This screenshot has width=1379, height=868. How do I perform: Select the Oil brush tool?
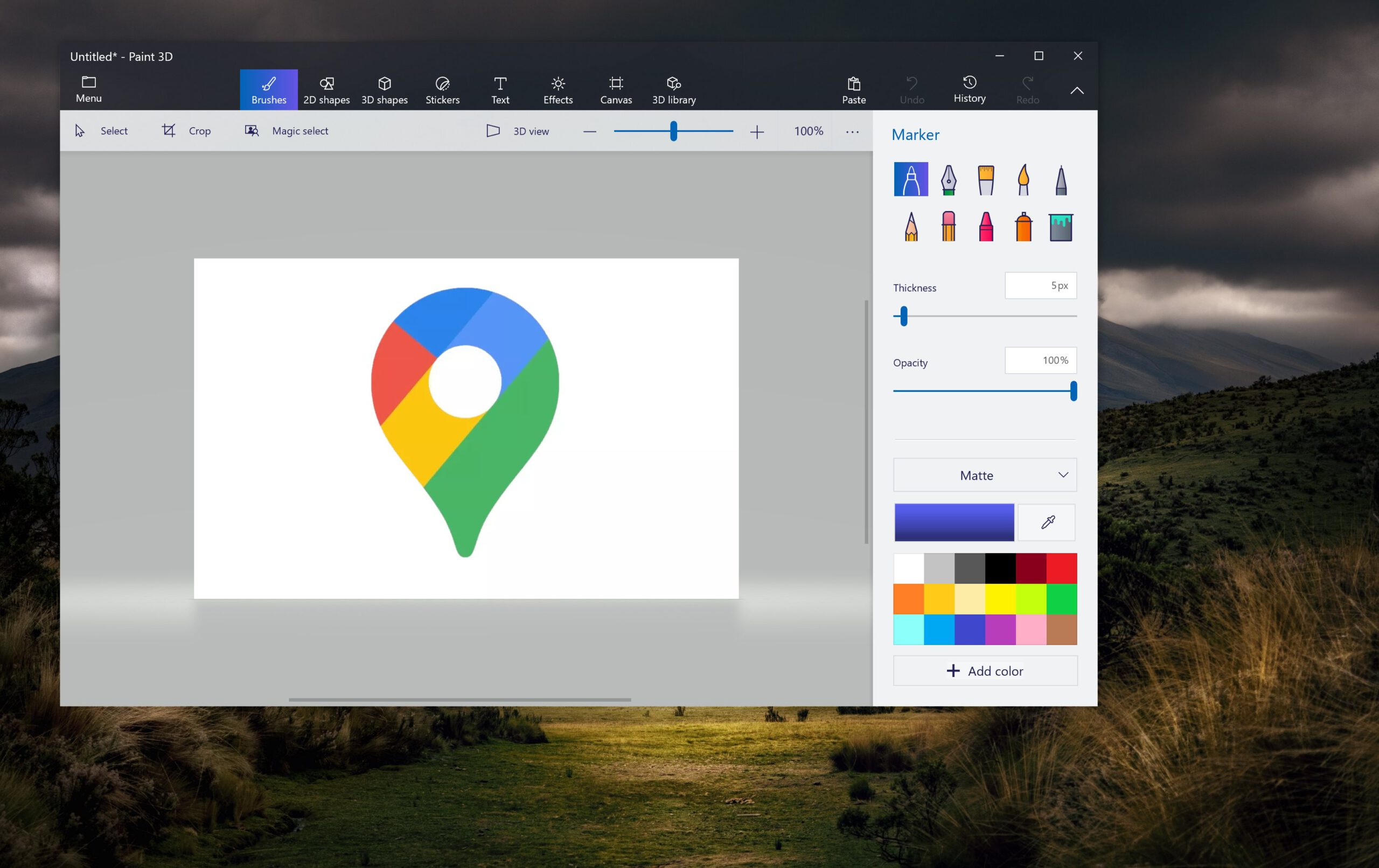(x=986, y=179)
